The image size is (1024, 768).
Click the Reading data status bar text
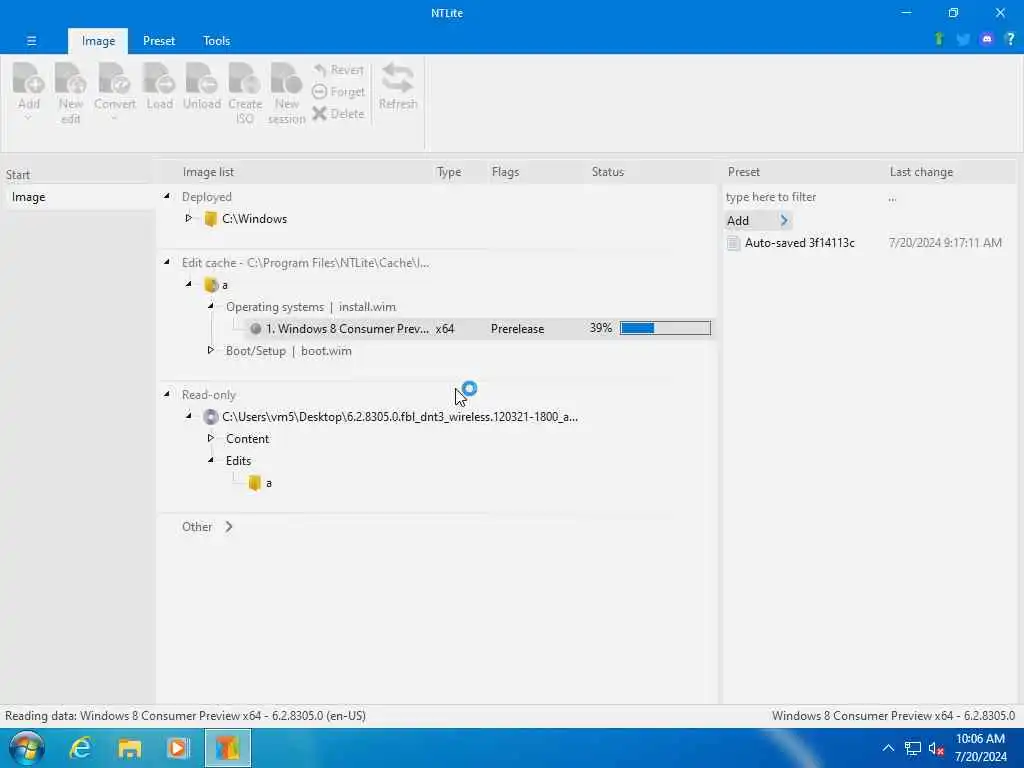click(x=185, y=716)
